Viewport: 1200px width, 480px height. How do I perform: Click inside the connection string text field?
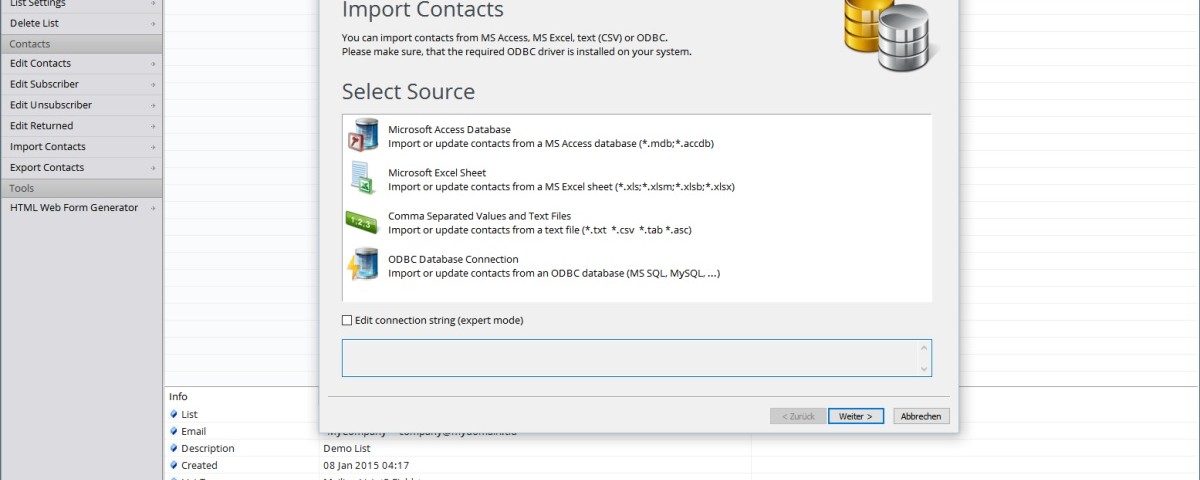point(630,358)
